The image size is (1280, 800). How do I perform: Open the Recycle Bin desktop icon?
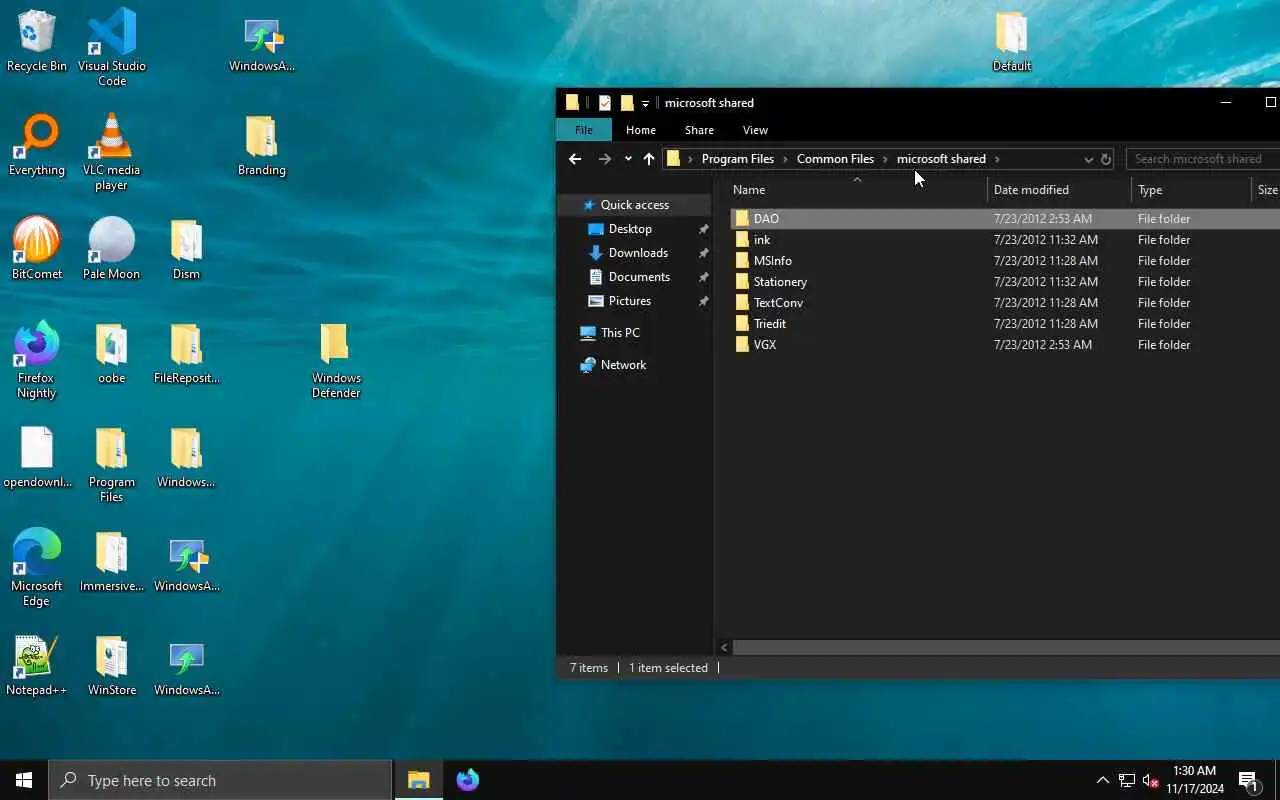(x=37, y=41)
